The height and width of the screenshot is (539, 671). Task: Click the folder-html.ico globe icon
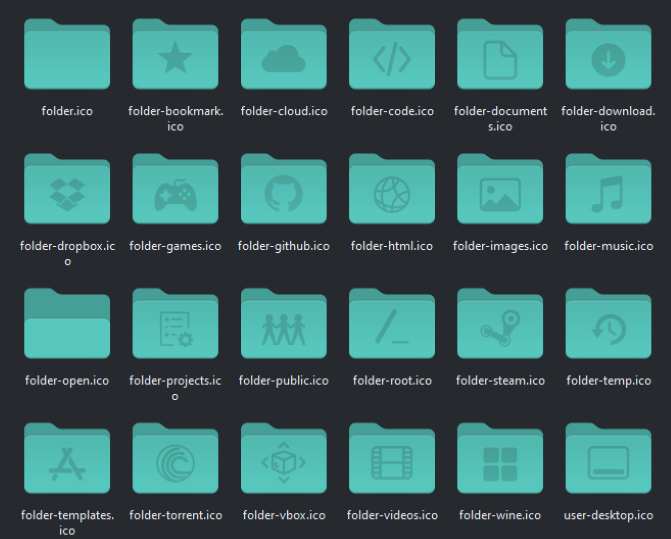(x=392, y=194)
